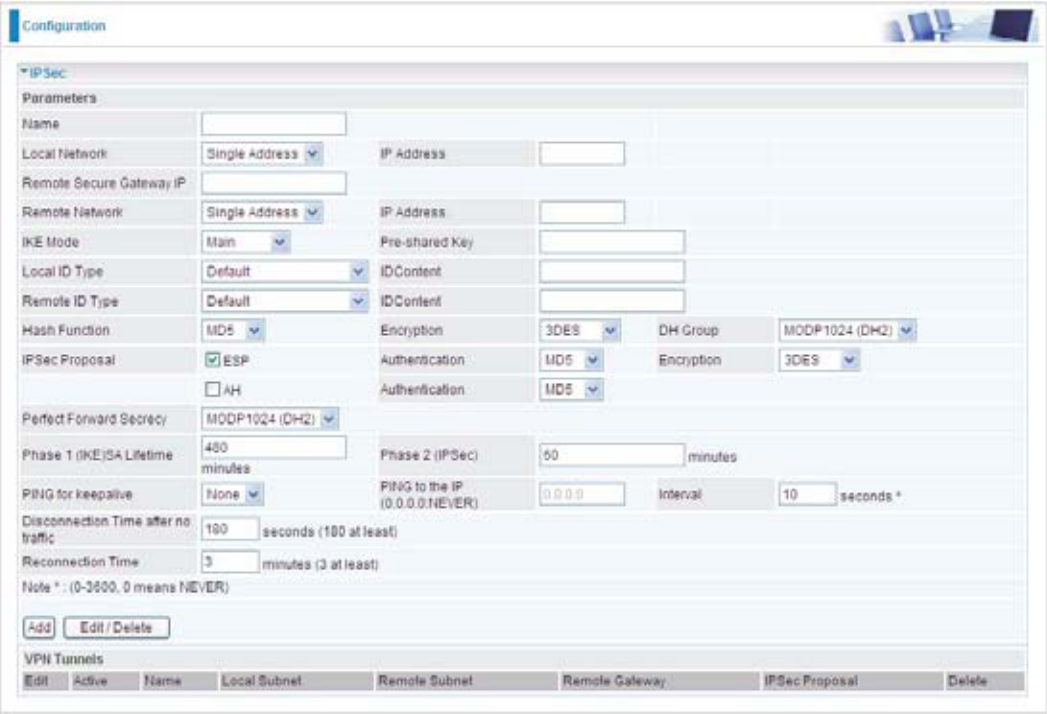Click the IPSec Proposal column header
The width and height of the screenshot is (1047, 714).
[811, 681]
